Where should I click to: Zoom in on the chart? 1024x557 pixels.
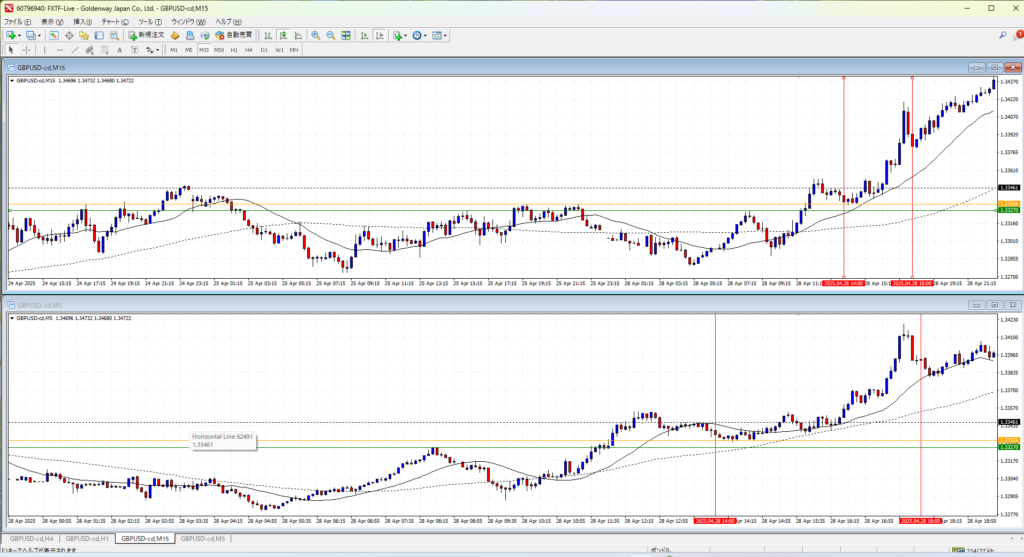(x=315, y=36)
